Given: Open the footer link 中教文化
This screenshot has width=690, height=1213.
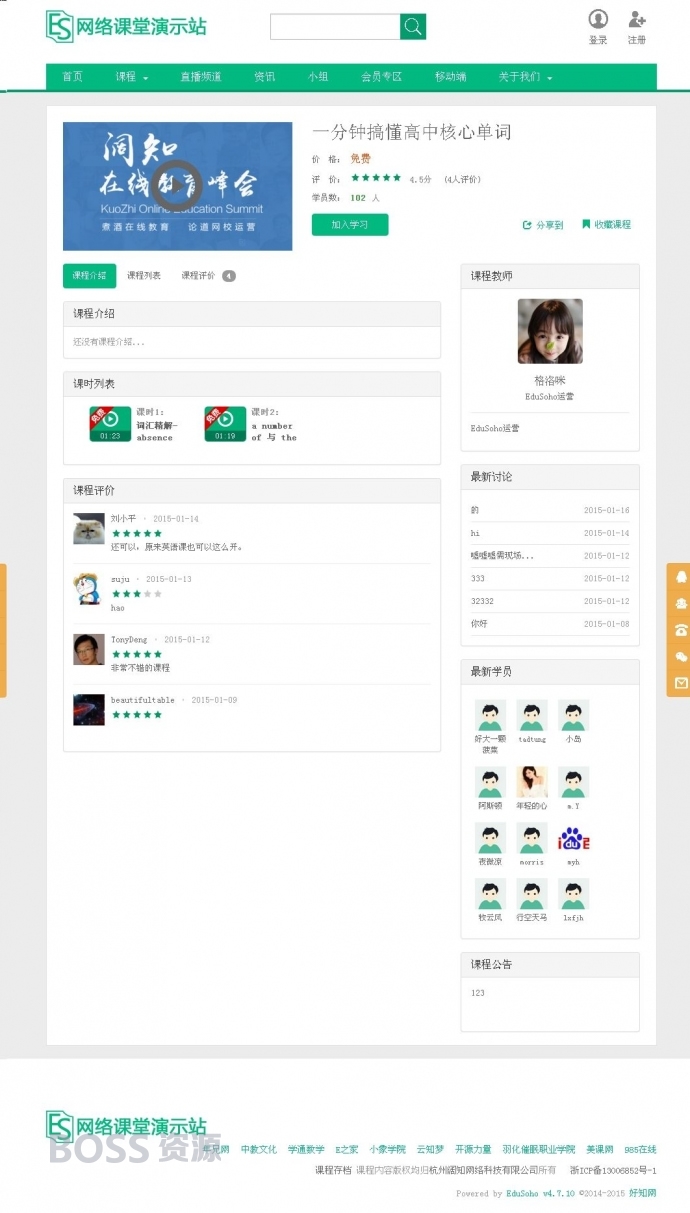Looking at the screenshot, I should 259,1150.
